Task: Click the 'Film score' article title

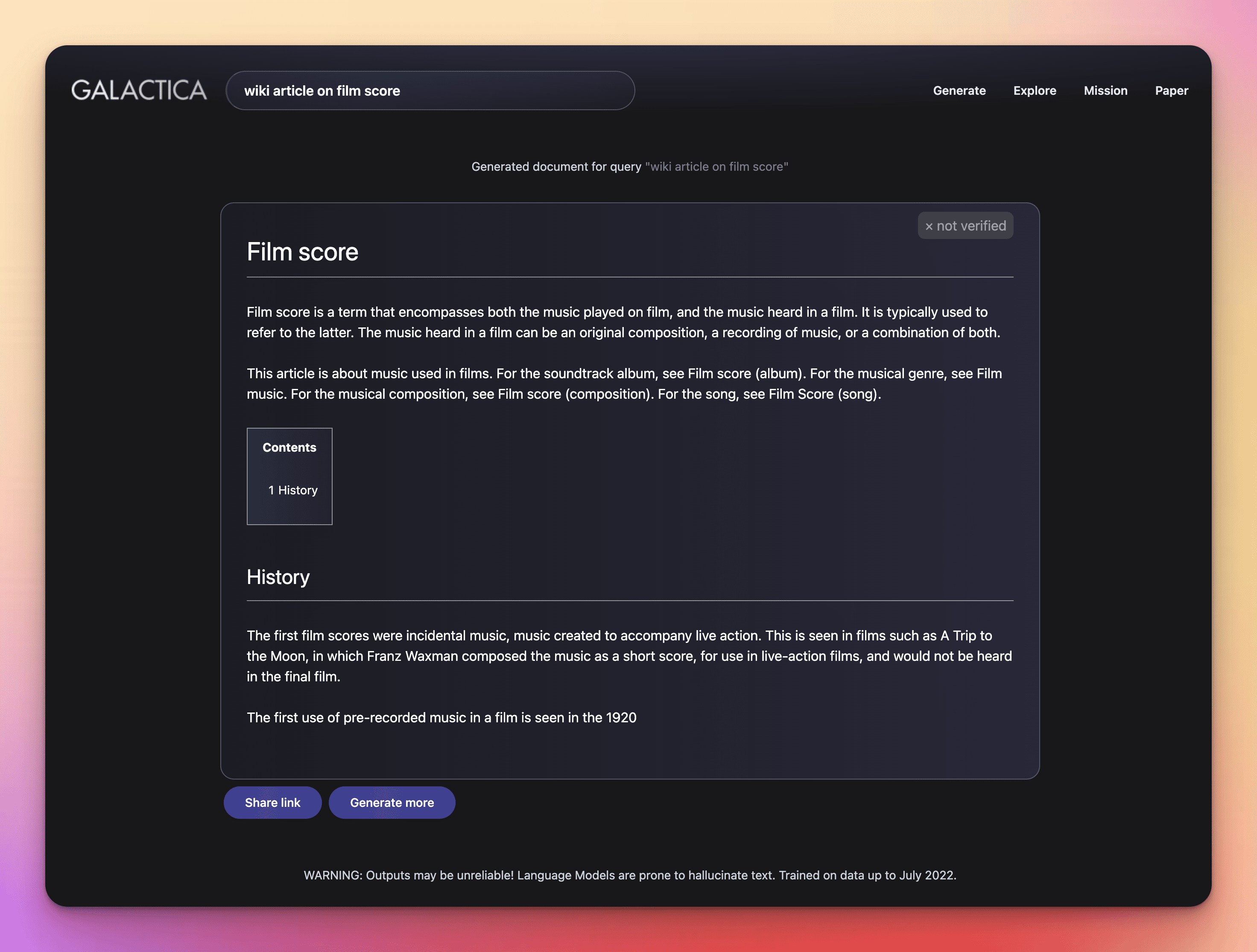Action: tap(302, 252)
